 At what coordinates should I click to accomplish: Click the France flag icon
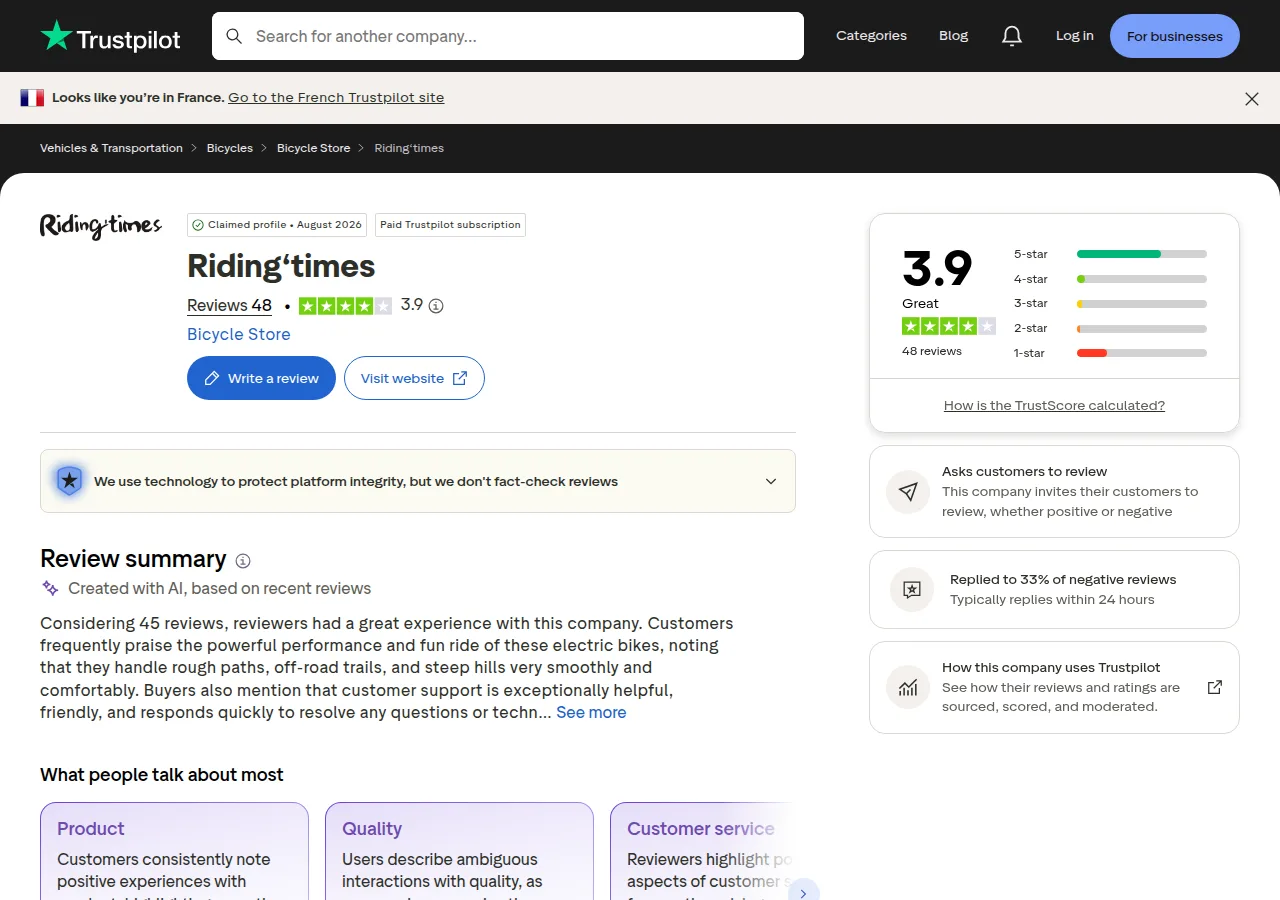pyautogui.click(x=32, y=98)
